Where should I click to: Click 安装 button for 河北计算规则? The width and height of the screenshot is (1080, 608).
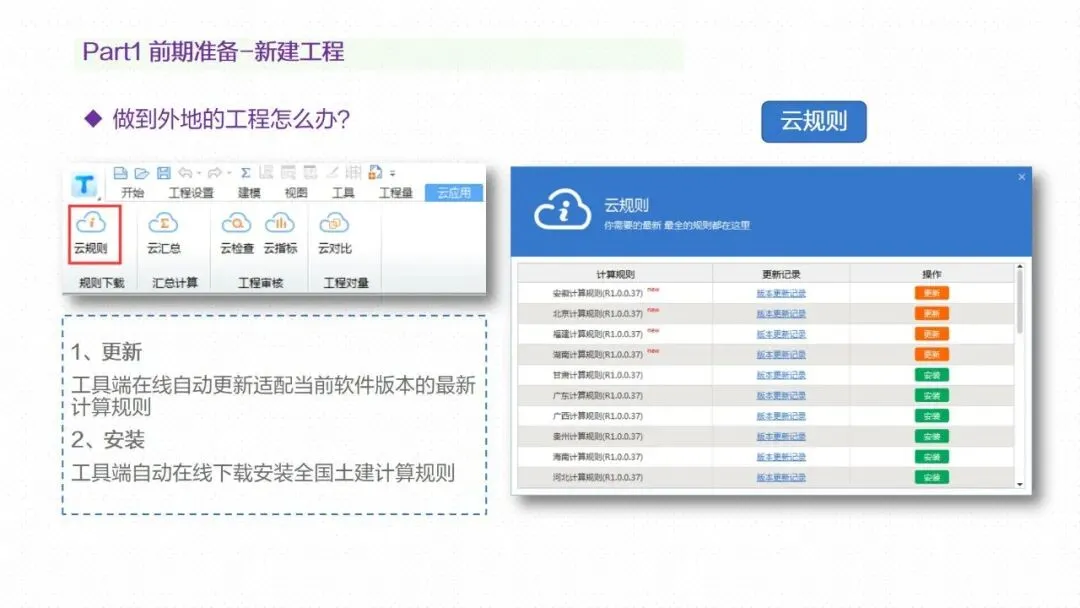click(x=931, y=477)
